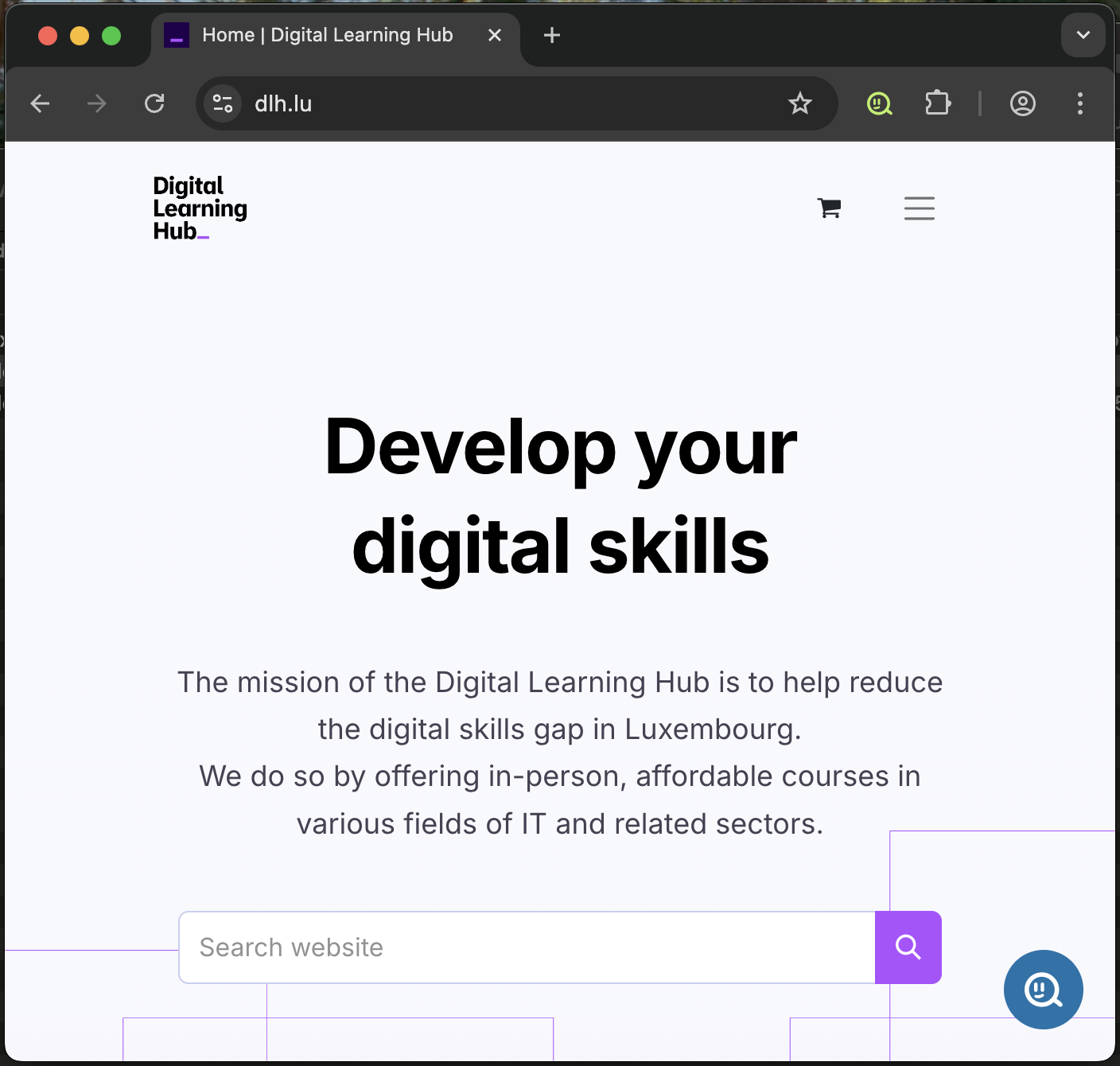Open the browser Extensions puzzle menu

[x=938, y=103]
